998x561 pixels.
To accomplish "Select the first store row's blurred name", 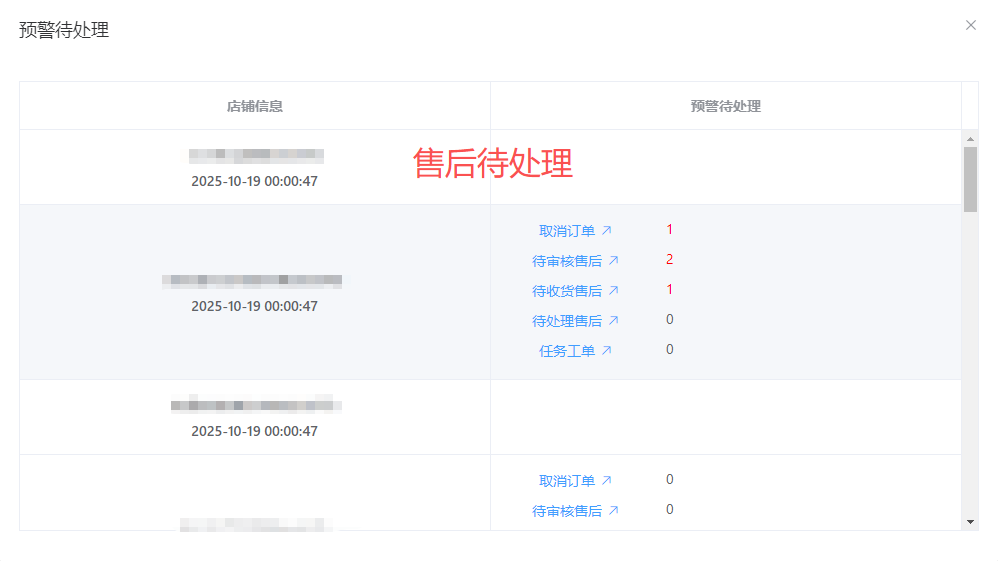I will (x=256, y=155).
